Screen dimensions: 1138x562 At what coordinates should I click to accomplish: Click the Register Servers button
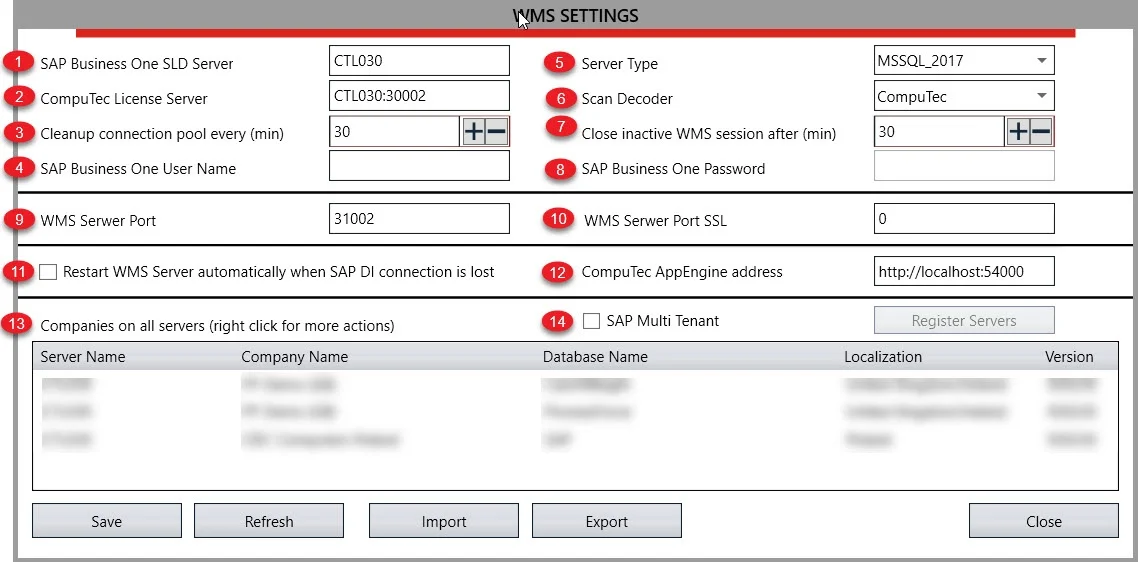coord(964,321)
